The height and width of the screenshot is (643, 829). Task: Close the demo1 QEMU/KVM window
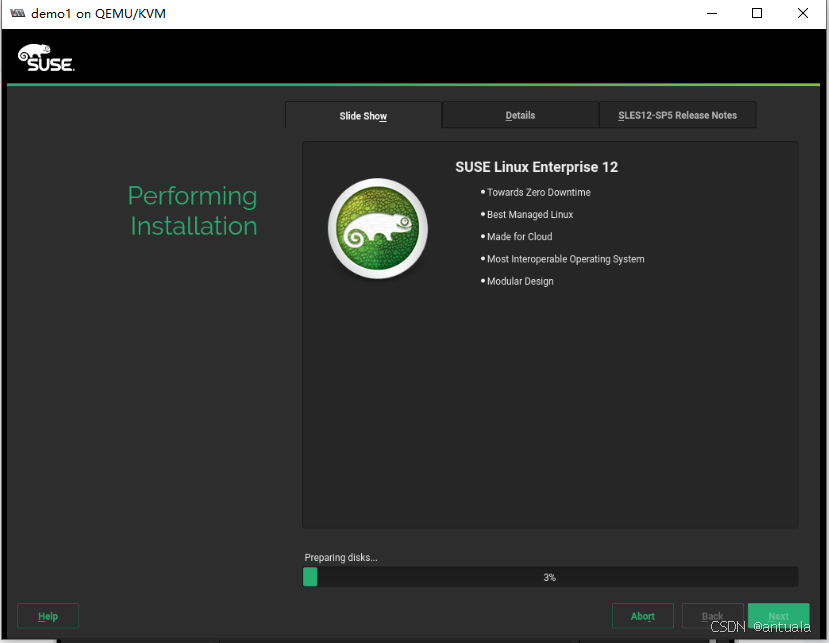(x=803, y=13)
